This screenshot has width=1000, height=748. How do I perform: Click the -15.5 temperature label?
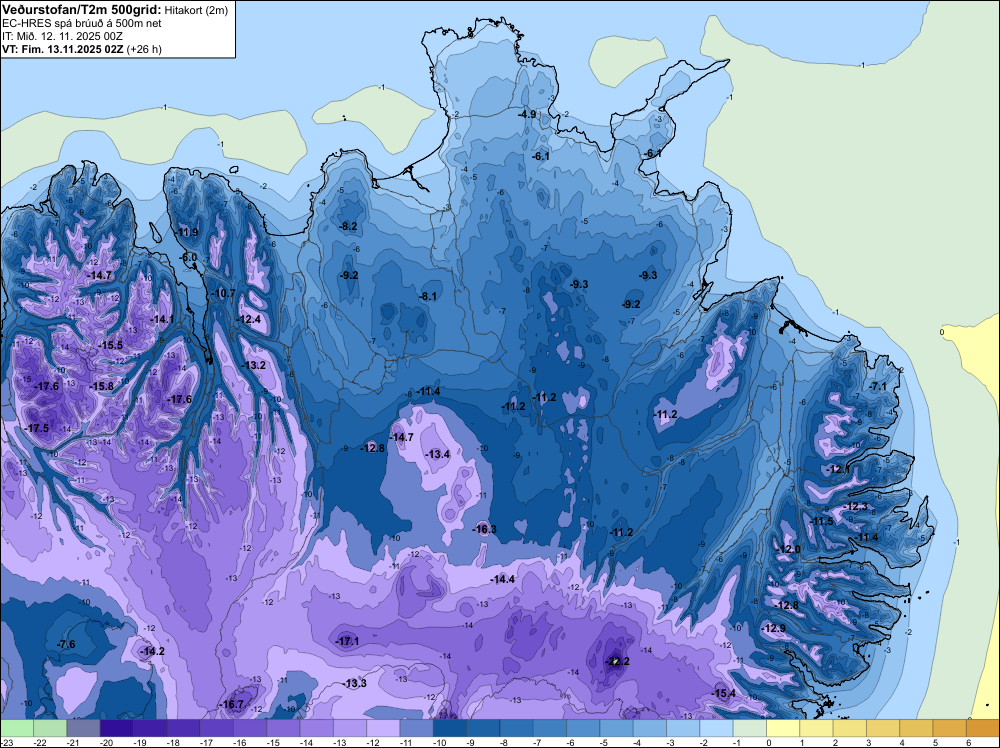tap(110, 345)
